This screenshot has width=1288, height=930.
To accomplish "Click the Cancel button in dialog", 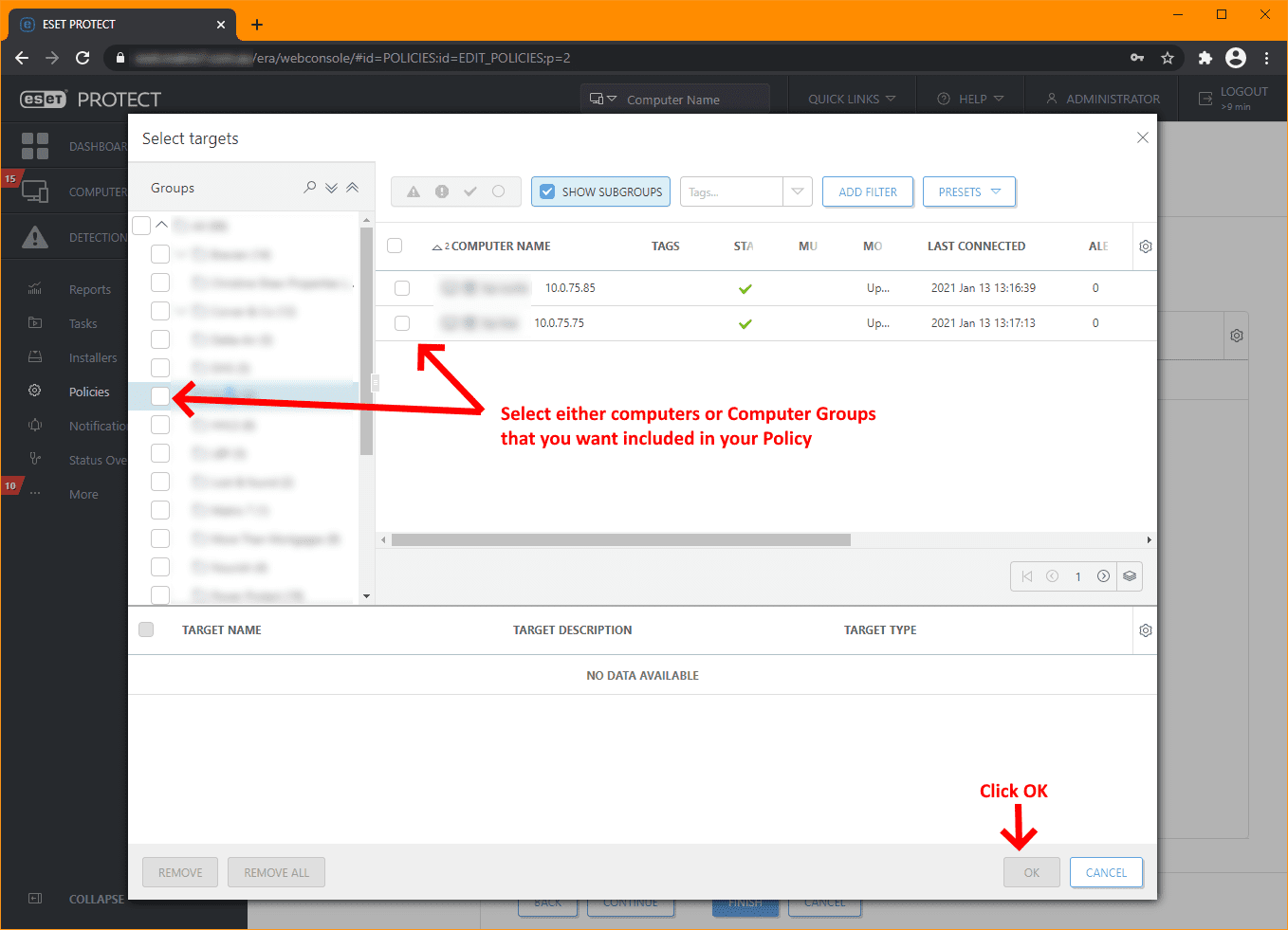I will pyautogui.click(x=1106, y=872).
